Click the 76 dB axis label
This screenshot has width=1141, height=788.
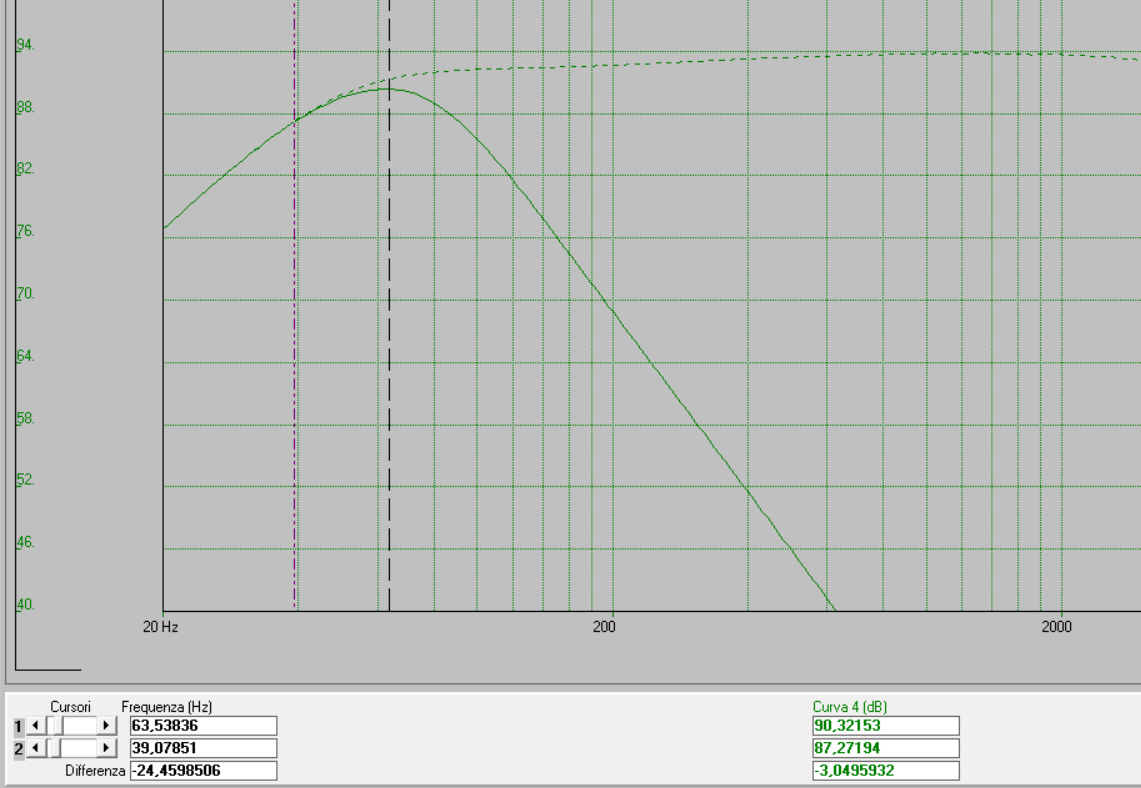25,231
